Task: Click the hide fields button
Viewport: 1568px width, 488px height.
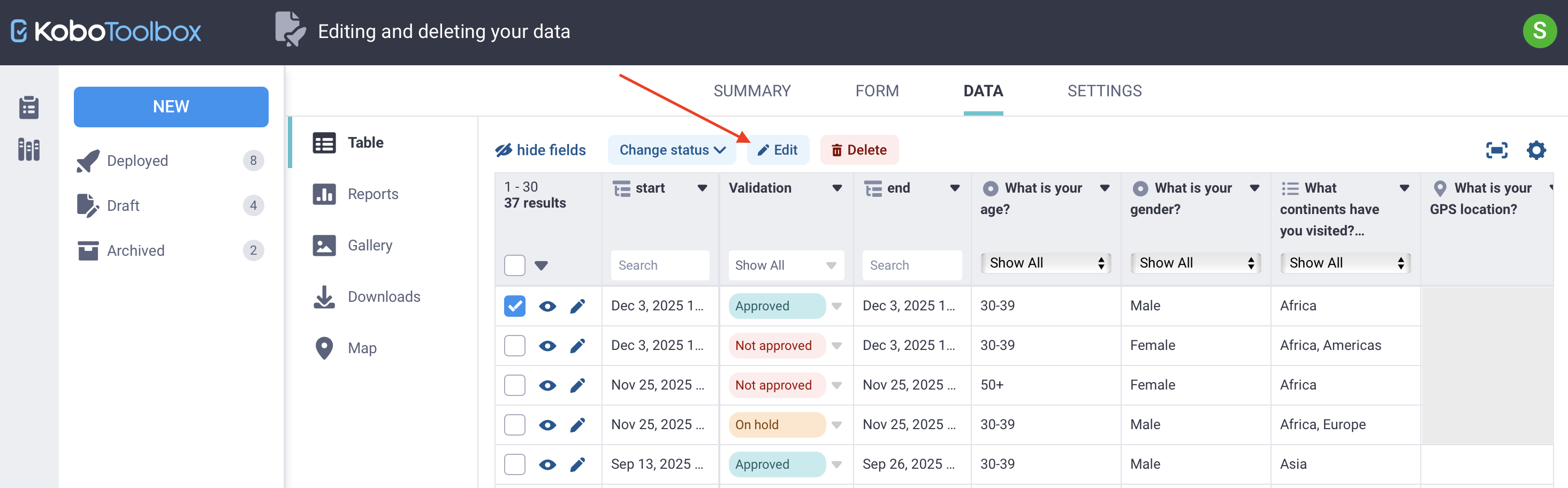Action: tap(541, 150)
